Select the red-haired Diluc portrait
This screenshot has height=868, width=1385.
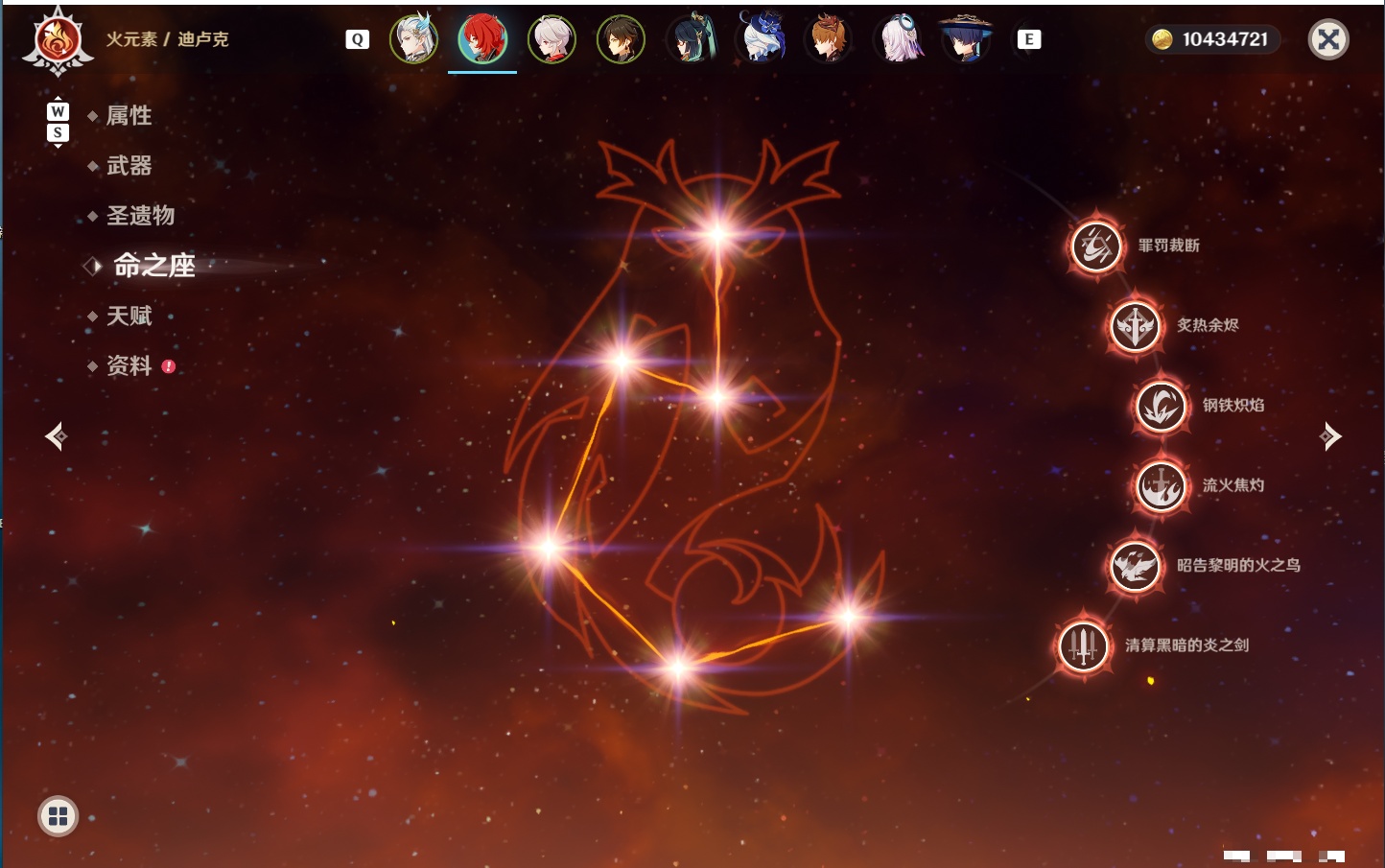click(482, 39)
